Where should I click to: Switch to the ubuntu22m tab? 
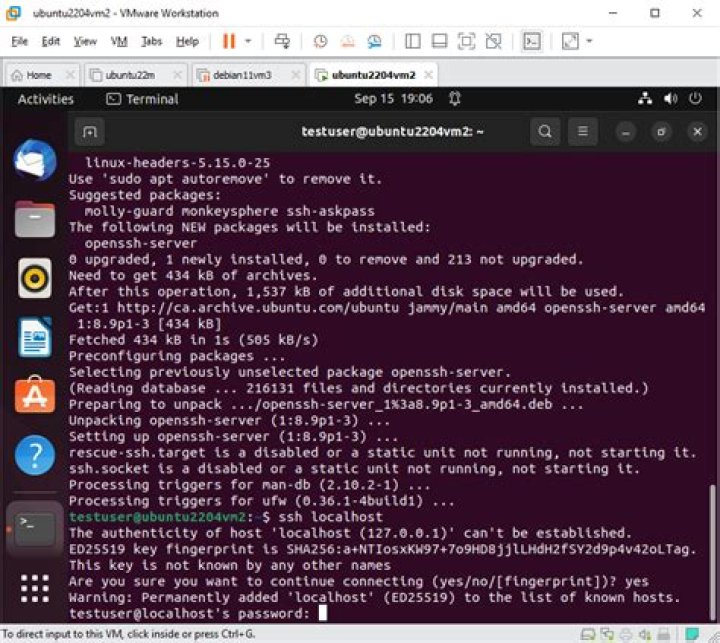coord(130,75)
